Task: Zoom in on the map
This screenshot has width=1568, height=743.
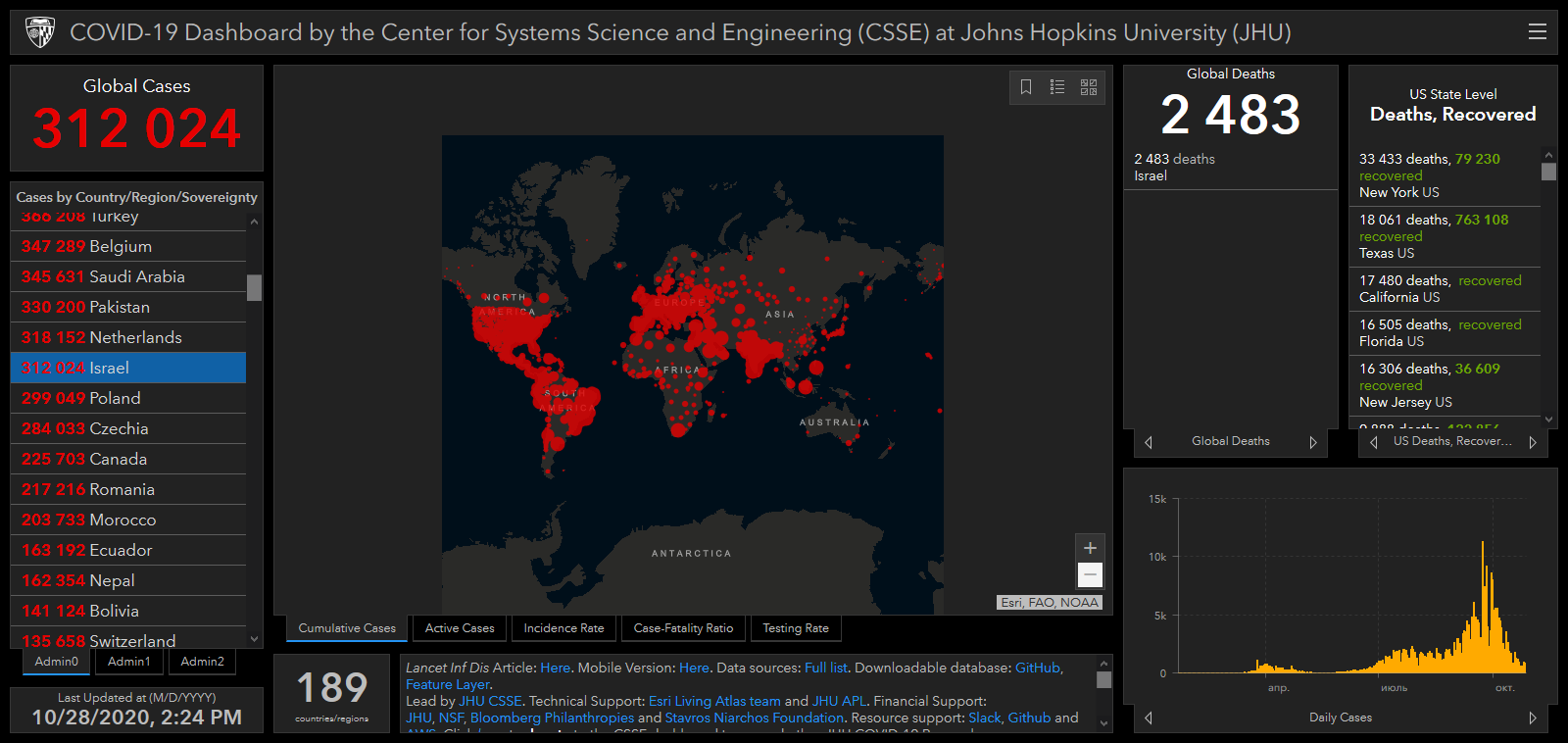Action: point(1090,548)
